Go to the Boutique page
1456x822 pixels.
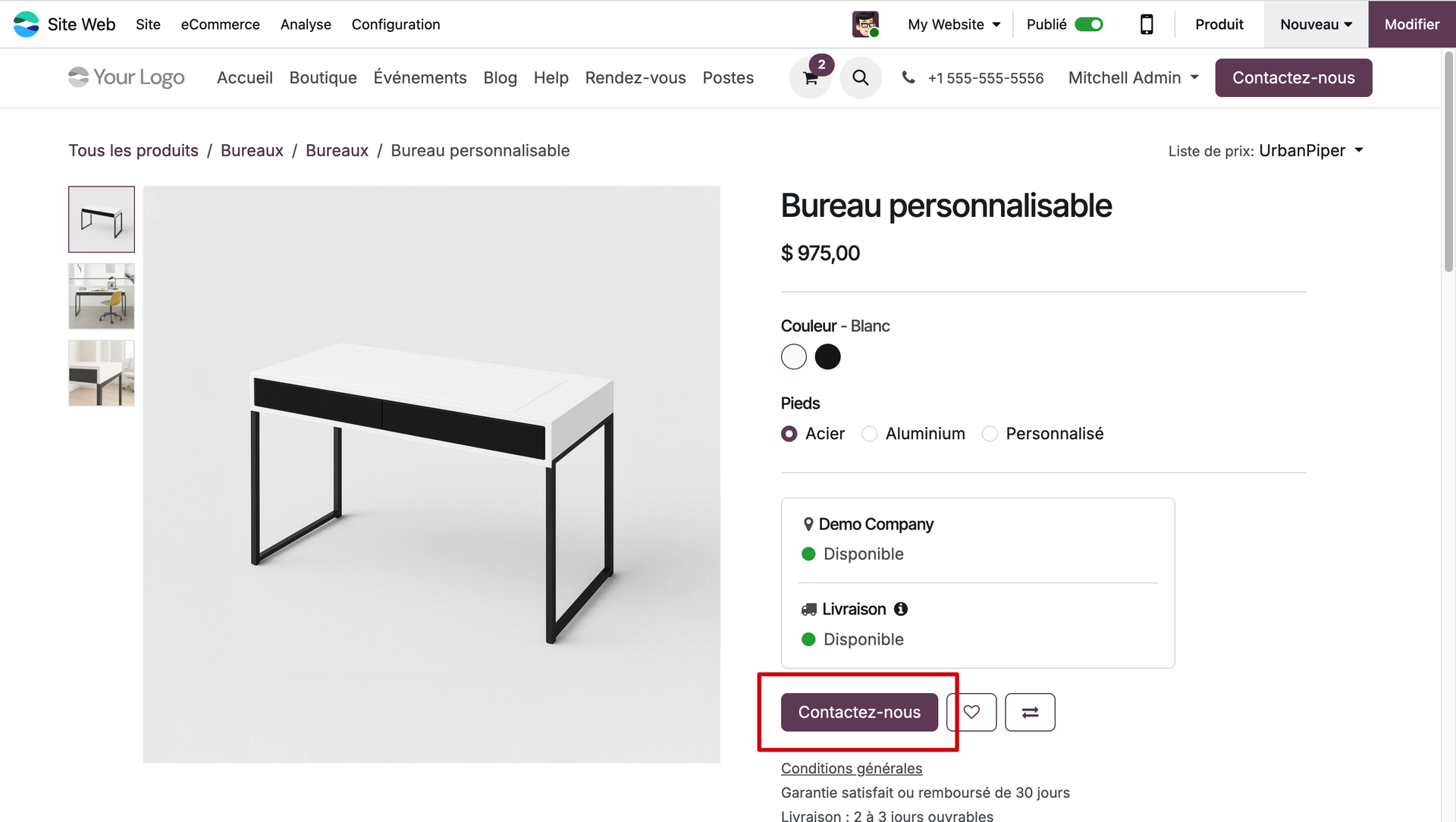[x=323, y=77]
